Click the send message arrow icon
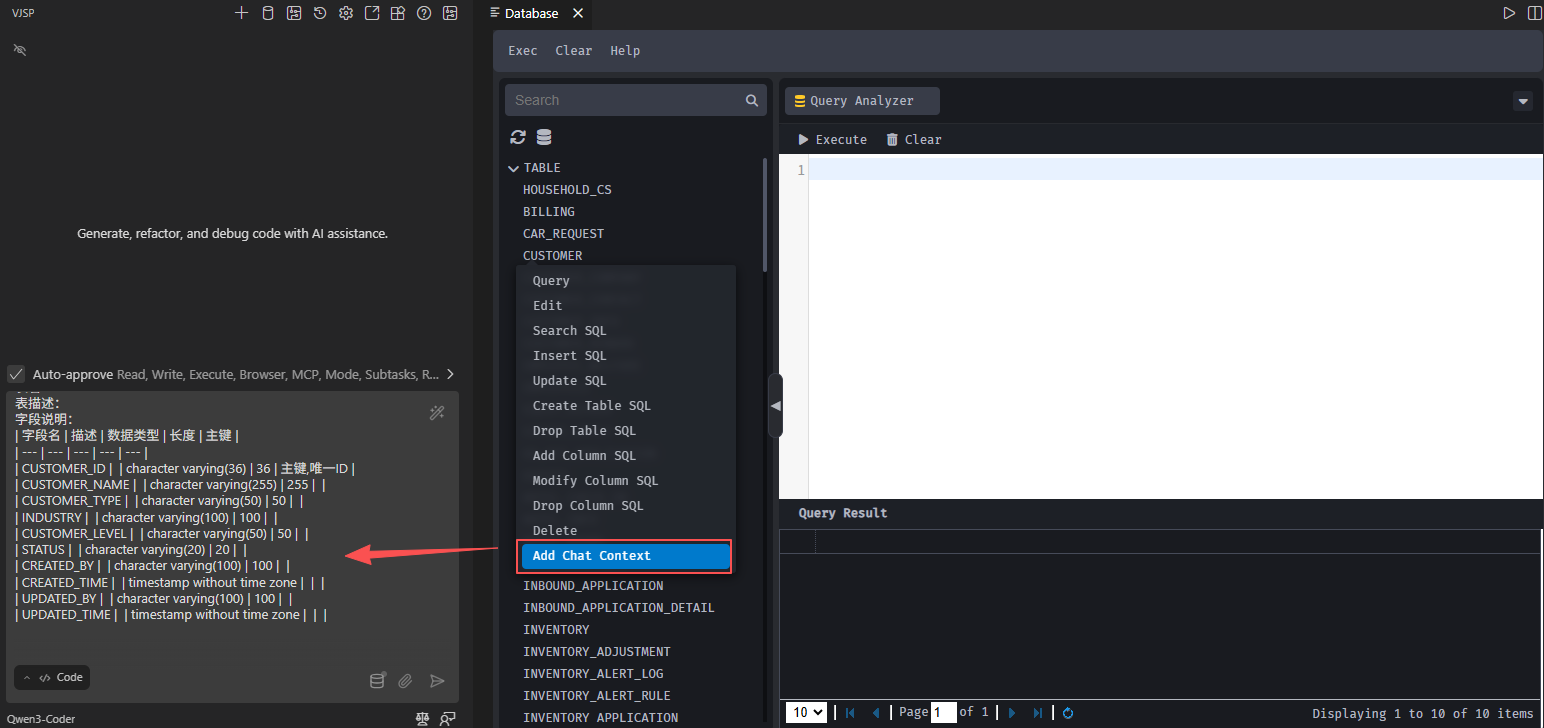Image resolution: width=1544 pixels, height=728 pixels. (x=437, y=681)
